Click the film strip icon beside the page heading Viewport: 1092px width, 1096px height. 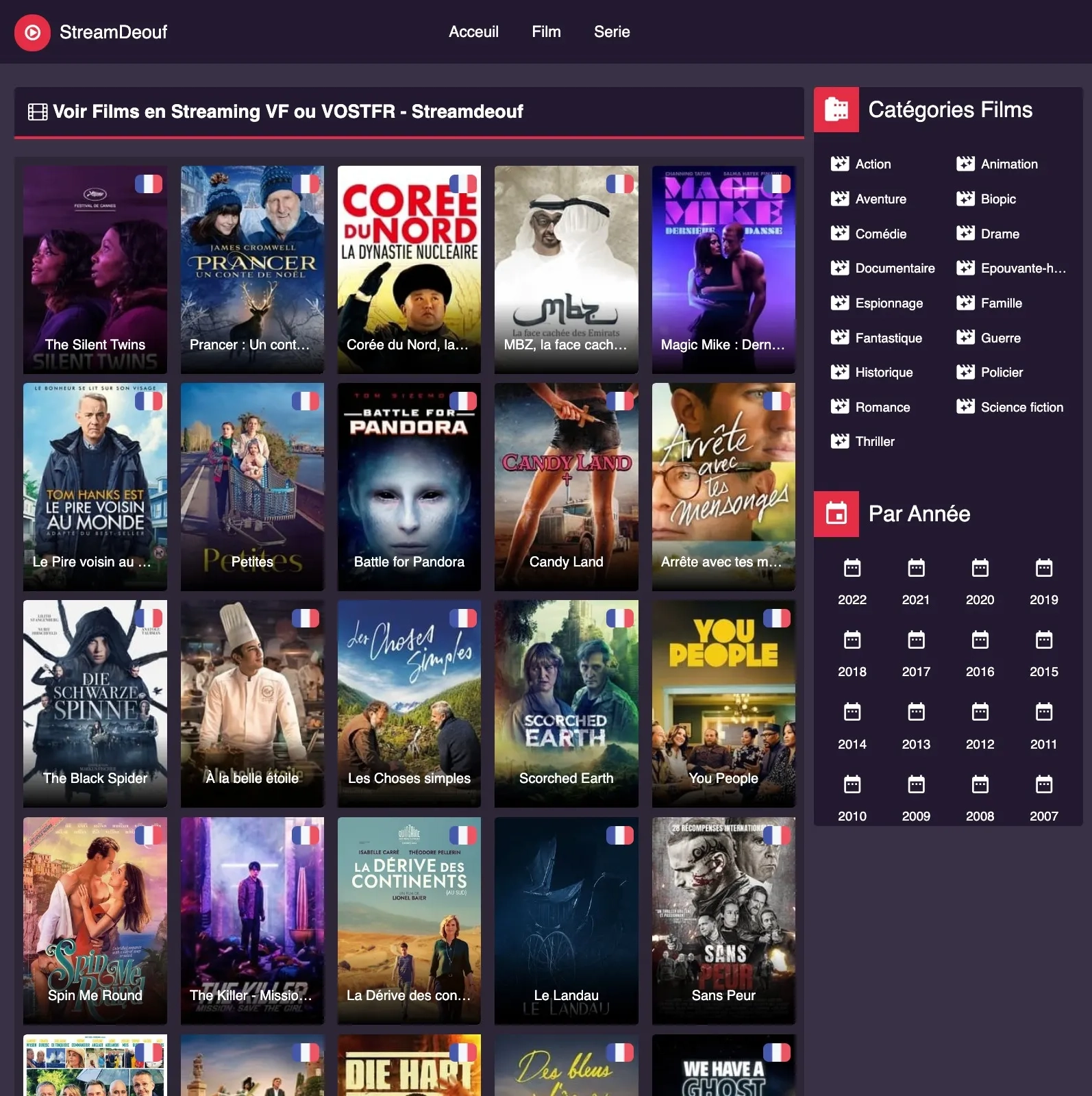point(38,112)
